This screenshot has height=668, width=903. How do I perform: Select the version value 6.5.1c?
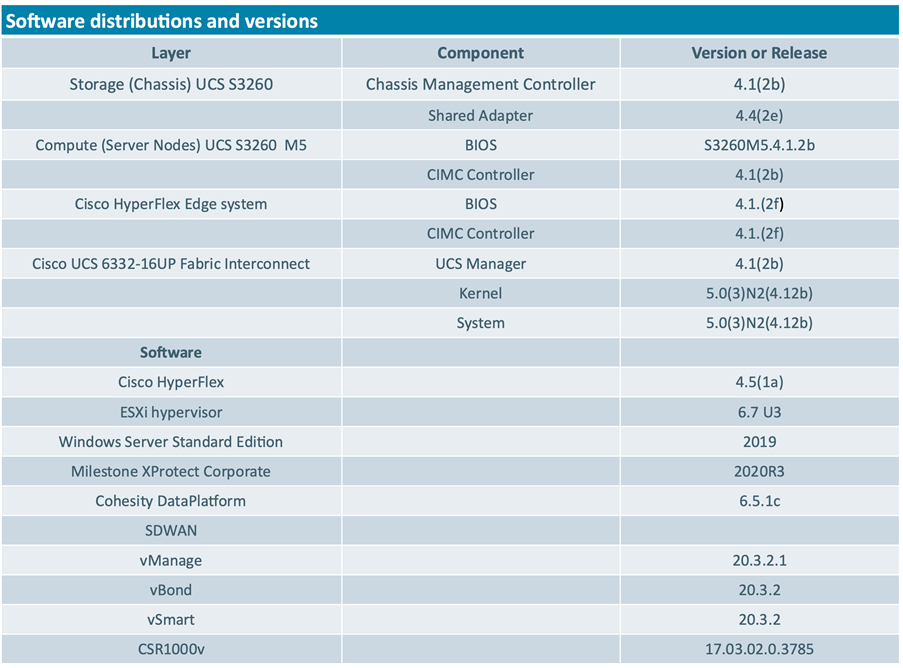tap(759, 501)
